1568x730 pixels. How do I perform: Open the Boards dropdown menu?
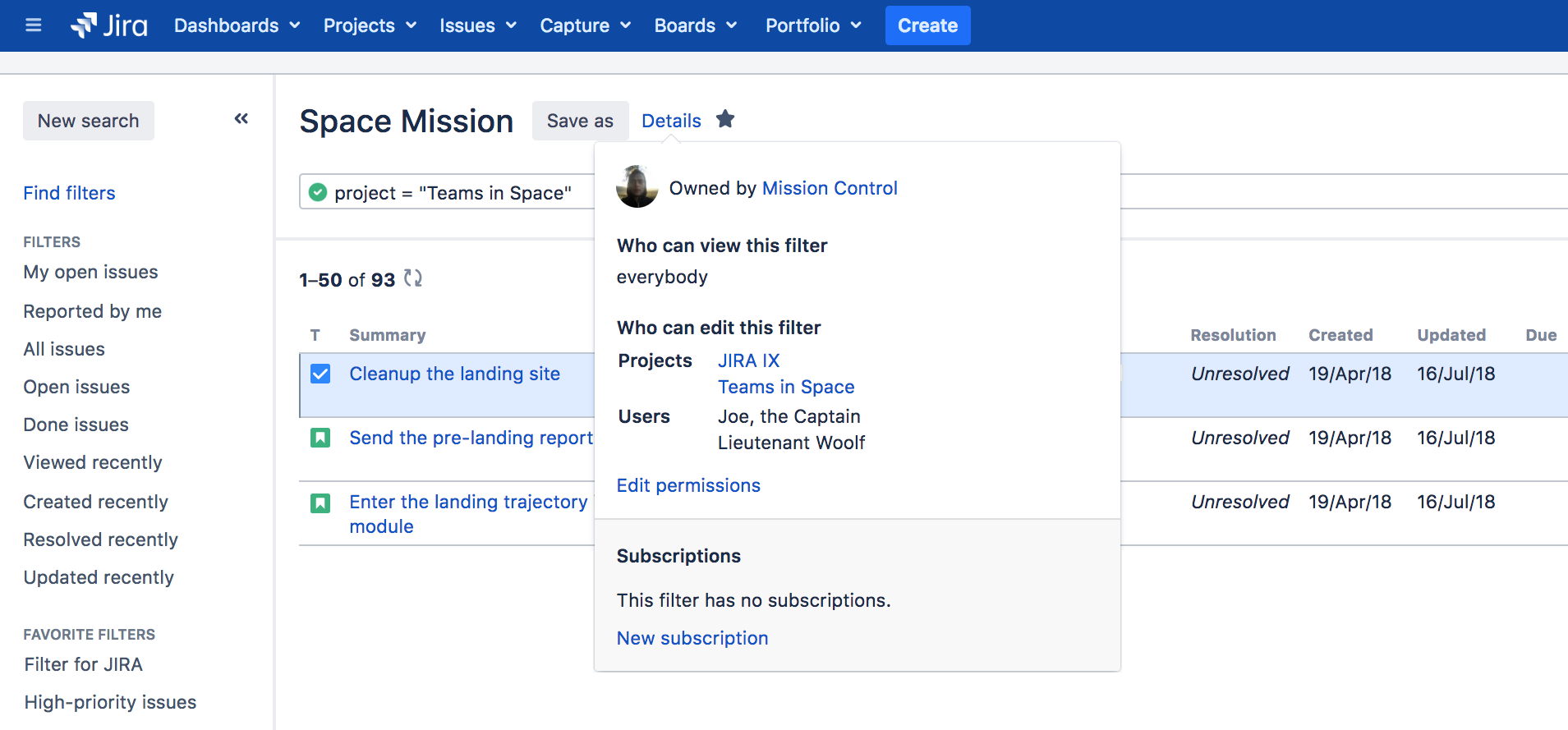pos(695,25)
